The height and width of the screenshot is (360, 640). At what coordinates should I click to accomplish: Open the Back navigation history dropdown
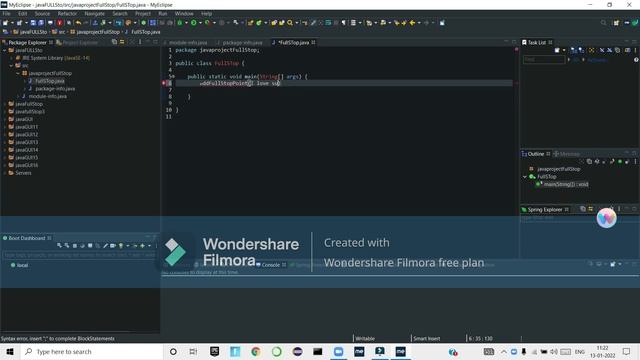(419, 23)
